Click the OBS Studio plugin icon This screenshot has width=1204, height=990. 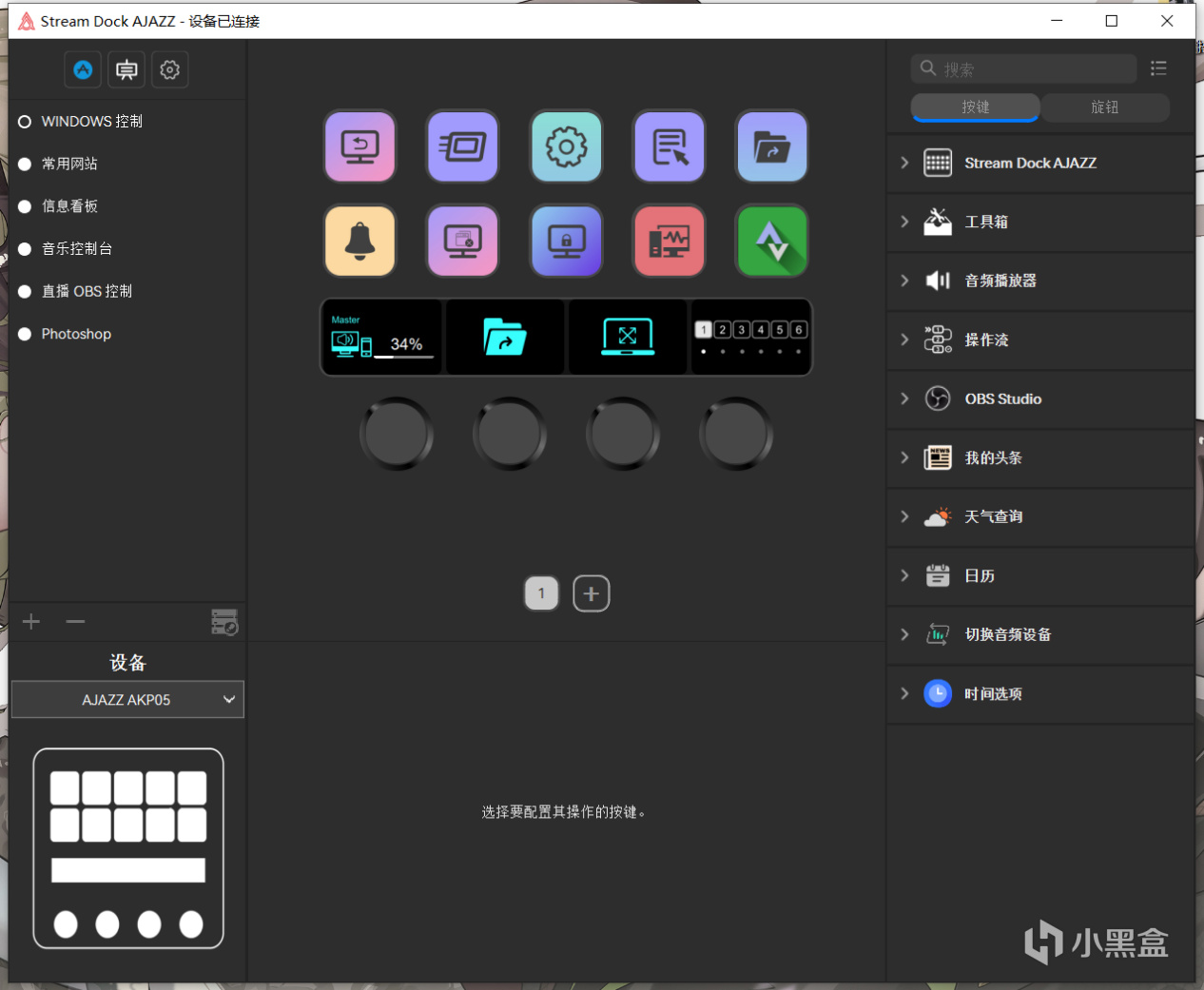tap(938, 398)
